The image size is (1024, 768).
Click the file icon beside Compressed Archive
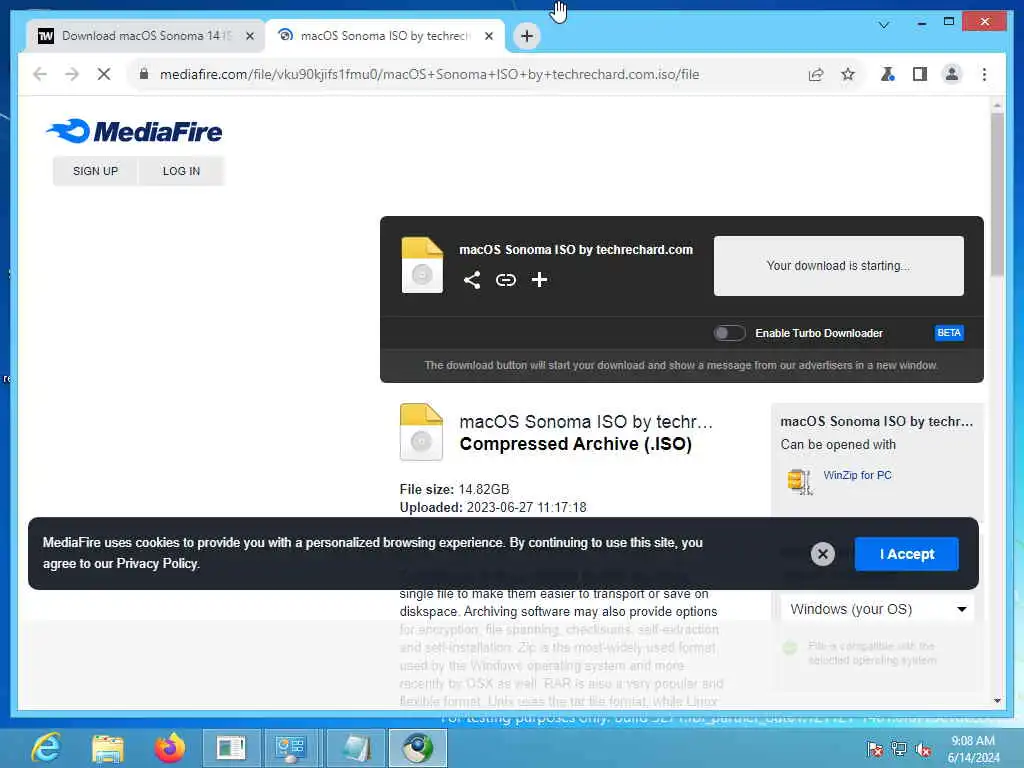click(x=421, y=432)
